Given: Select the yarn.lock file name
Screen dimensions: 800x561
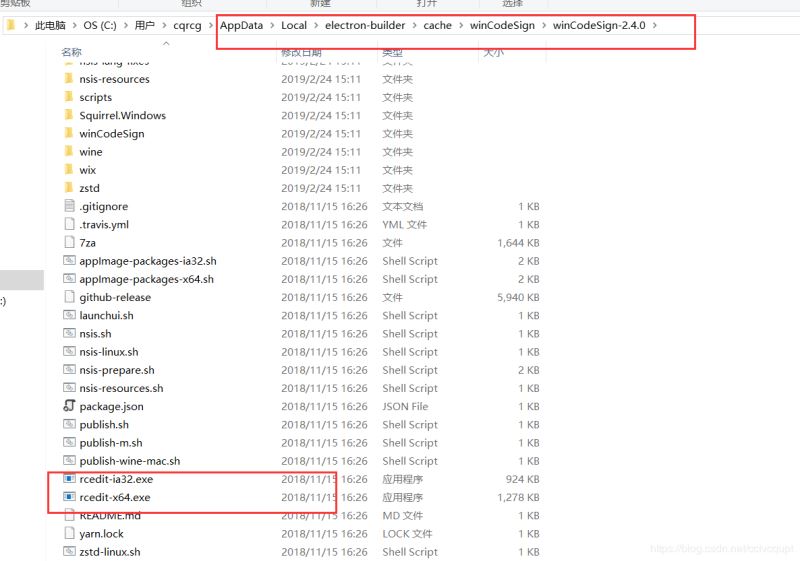Looking at the screenshot, I should click(102, 534).
